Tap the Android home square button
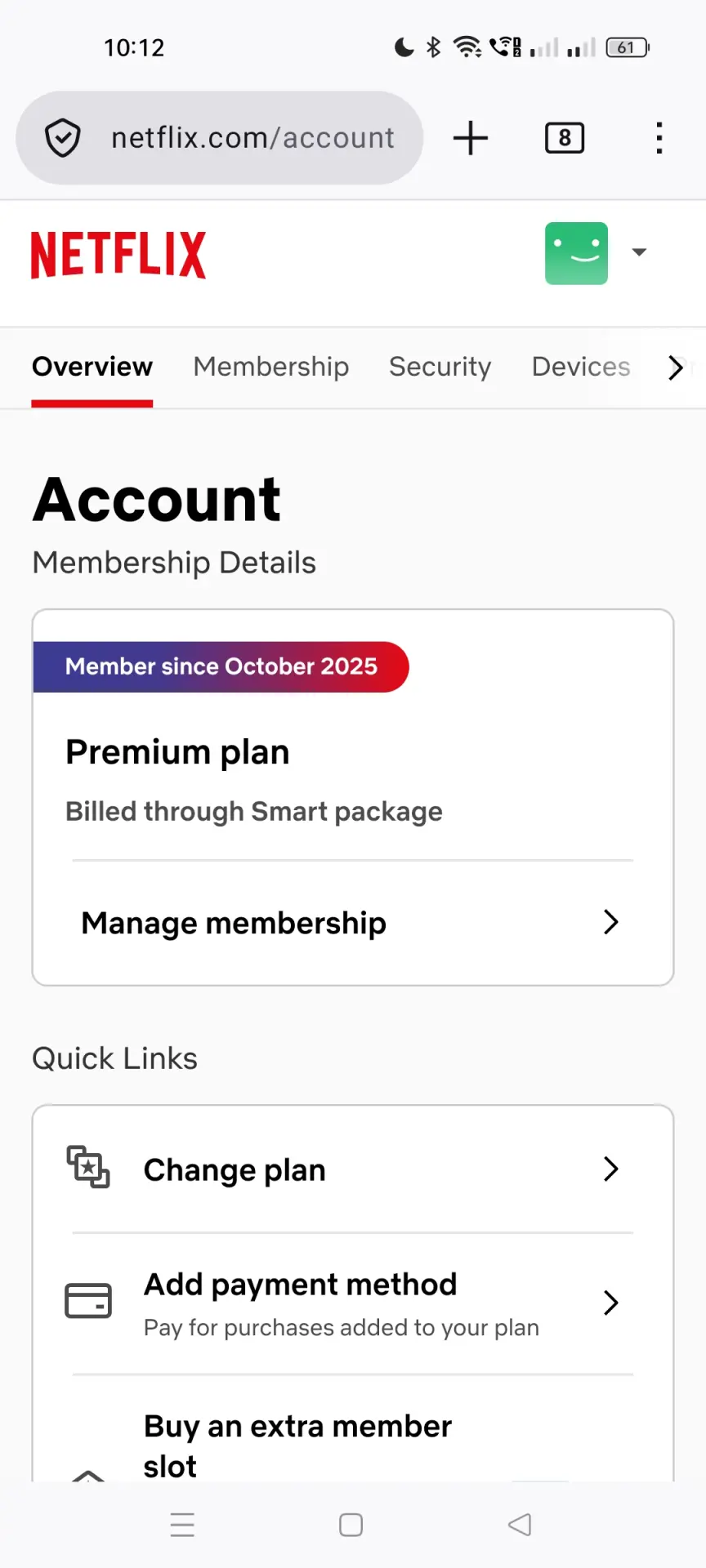Viewport: 706px width, 1568px height. [351, 1525]
